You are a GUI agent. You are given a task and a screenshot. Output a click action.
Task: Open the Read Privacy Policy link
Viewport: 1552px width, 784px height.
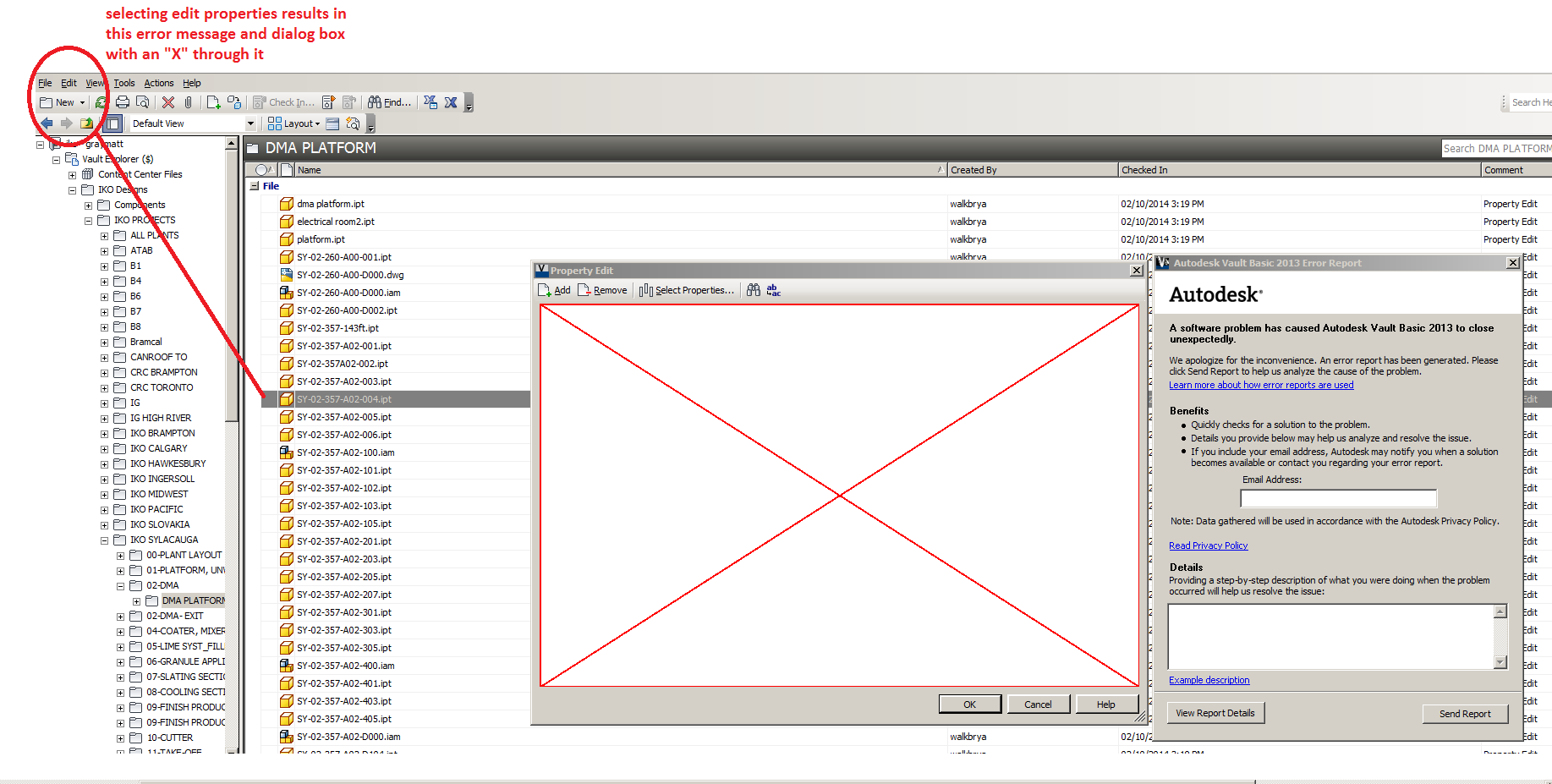click(1208, 546)
